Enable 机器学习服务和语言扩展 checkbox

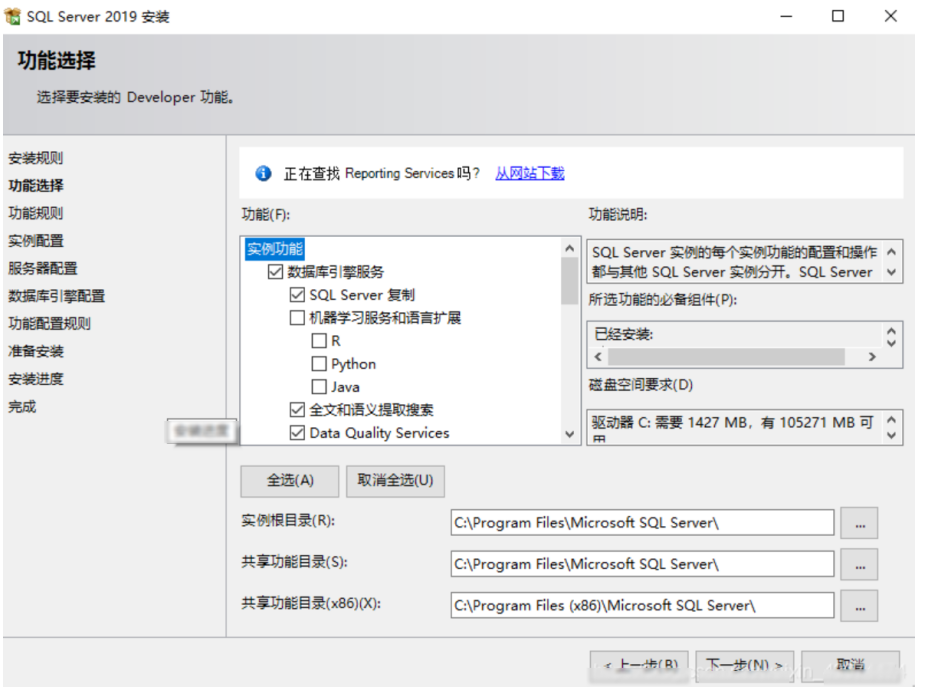pos(297,317)
